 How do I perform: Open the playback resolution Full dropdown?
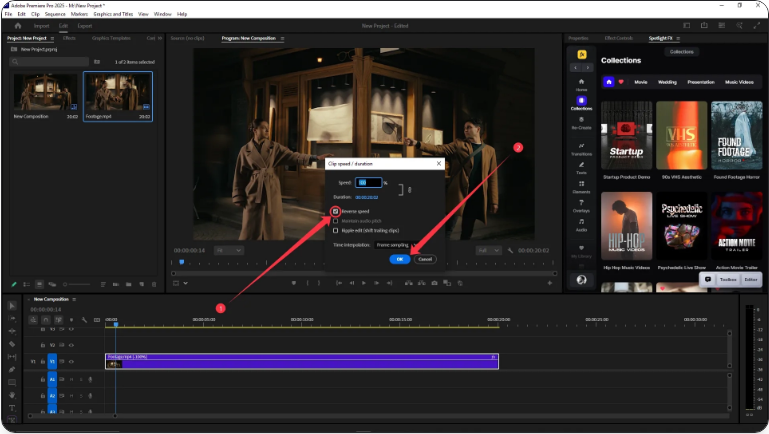489,250
